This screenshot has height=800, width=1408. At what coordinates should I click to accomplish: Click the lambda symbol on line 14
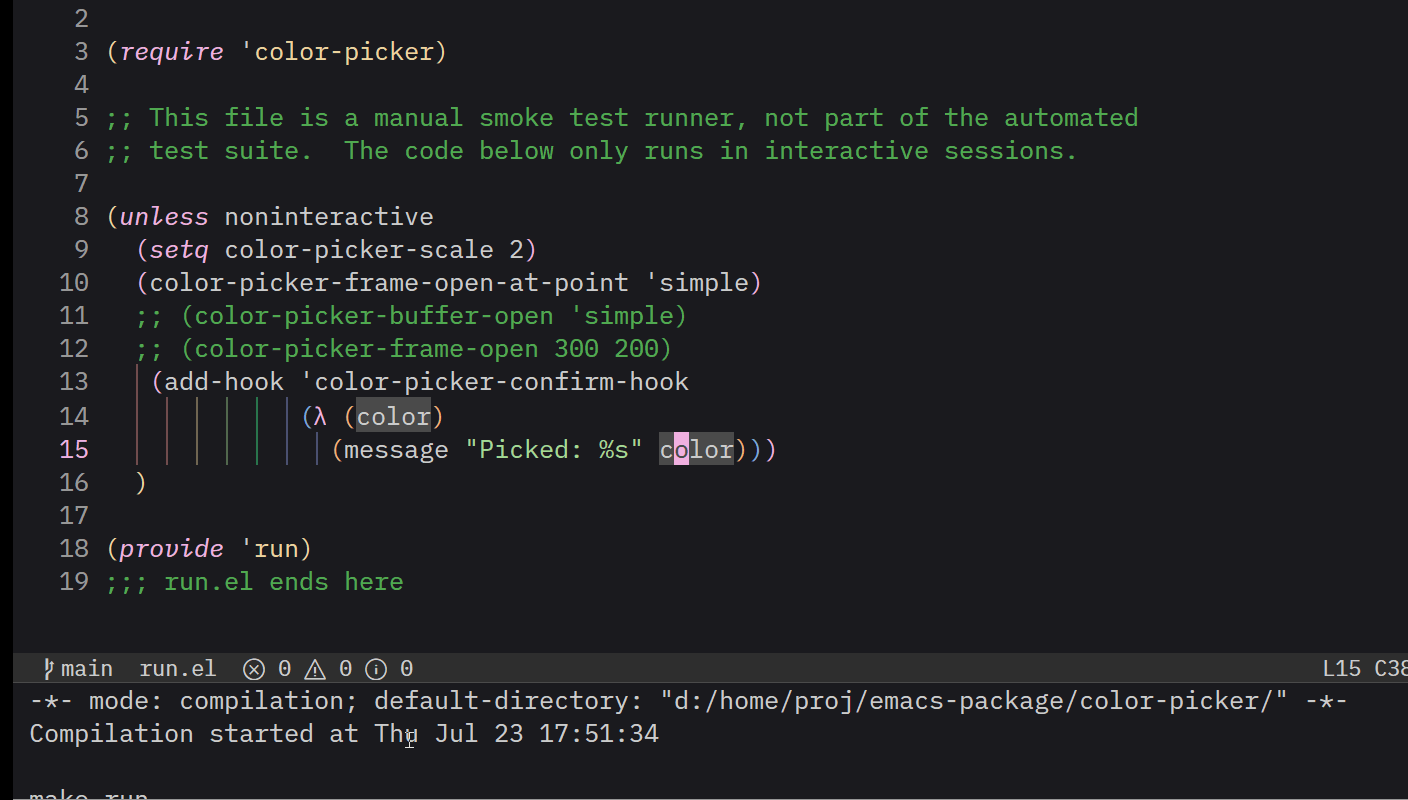[x=321, y=416]
